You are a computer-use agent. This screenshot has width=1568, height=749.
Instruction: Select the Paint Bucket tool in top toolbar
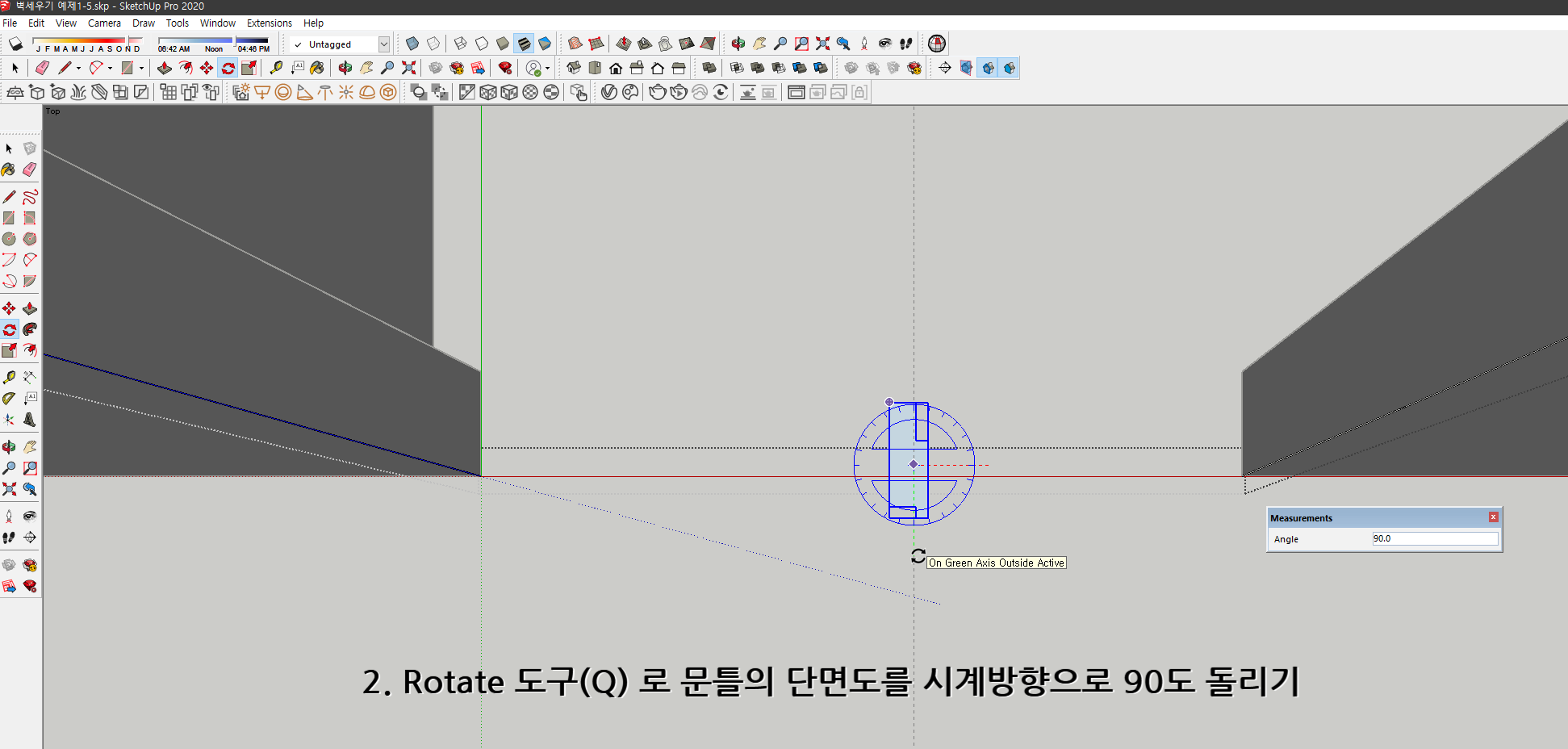317,68
